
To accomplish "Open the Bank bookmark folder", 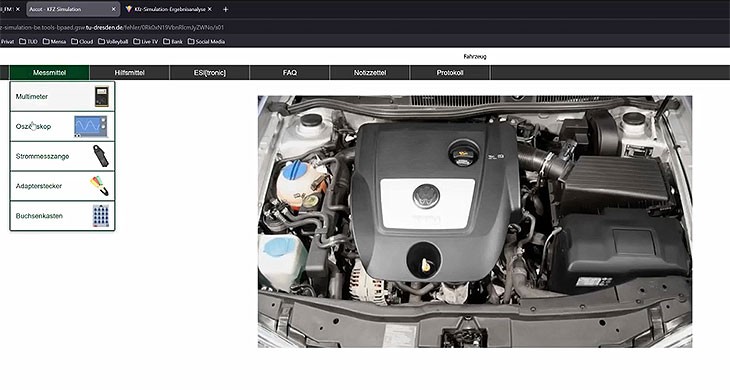I will tap(173, 41).
